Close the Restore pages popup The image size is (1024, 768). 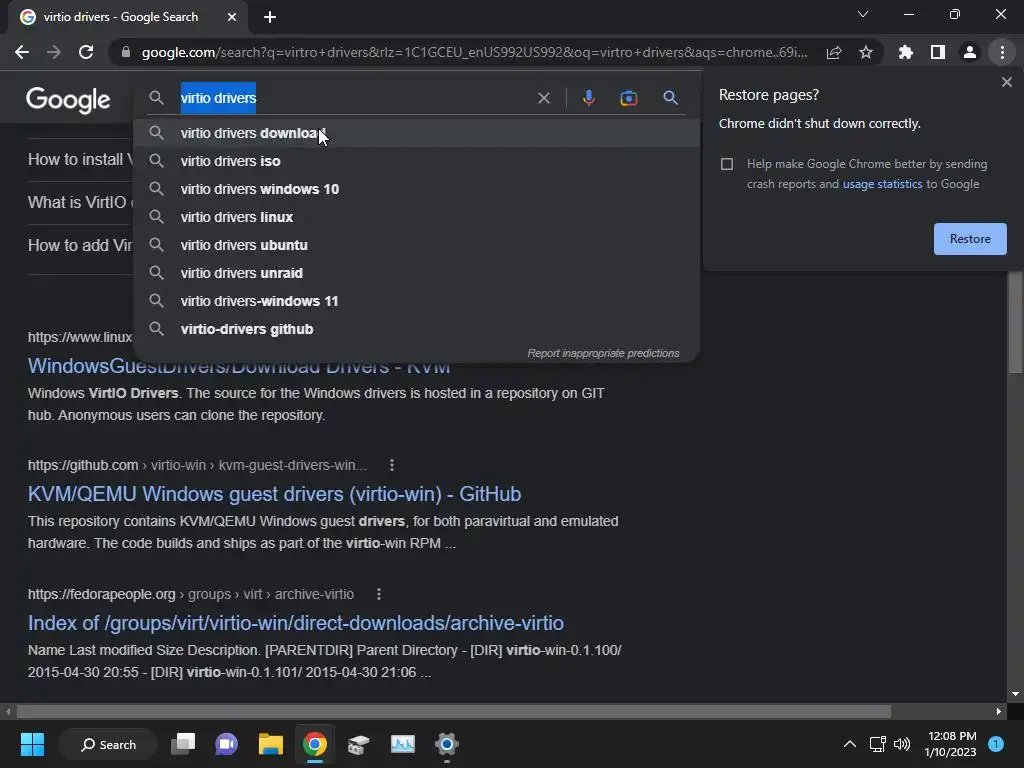pos(1006,82)
